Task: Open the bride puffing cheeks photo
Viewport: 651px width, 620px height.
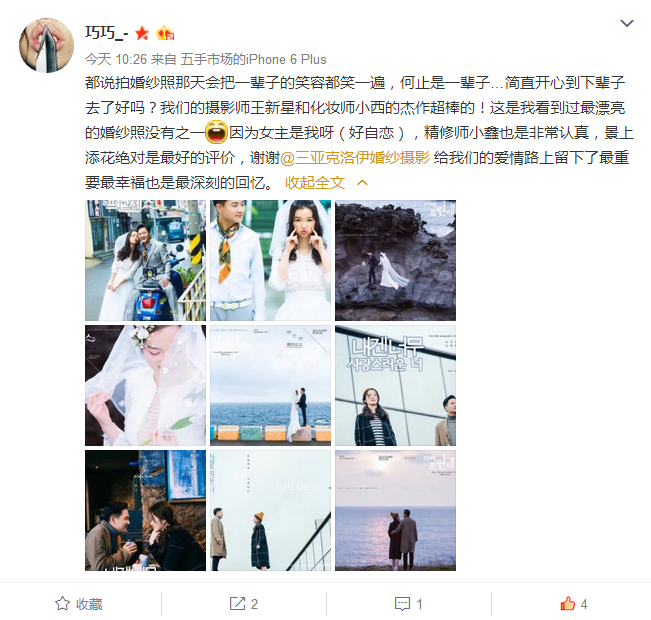Action: 270,260
